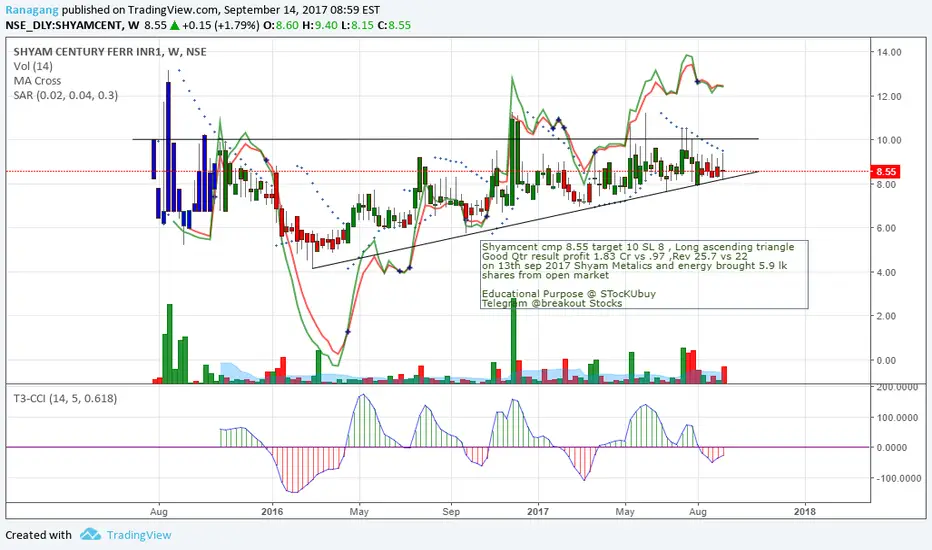
Task: Click the 'Educational Purpose @ STocKUbuy' note line
Action: coord(569,294)
